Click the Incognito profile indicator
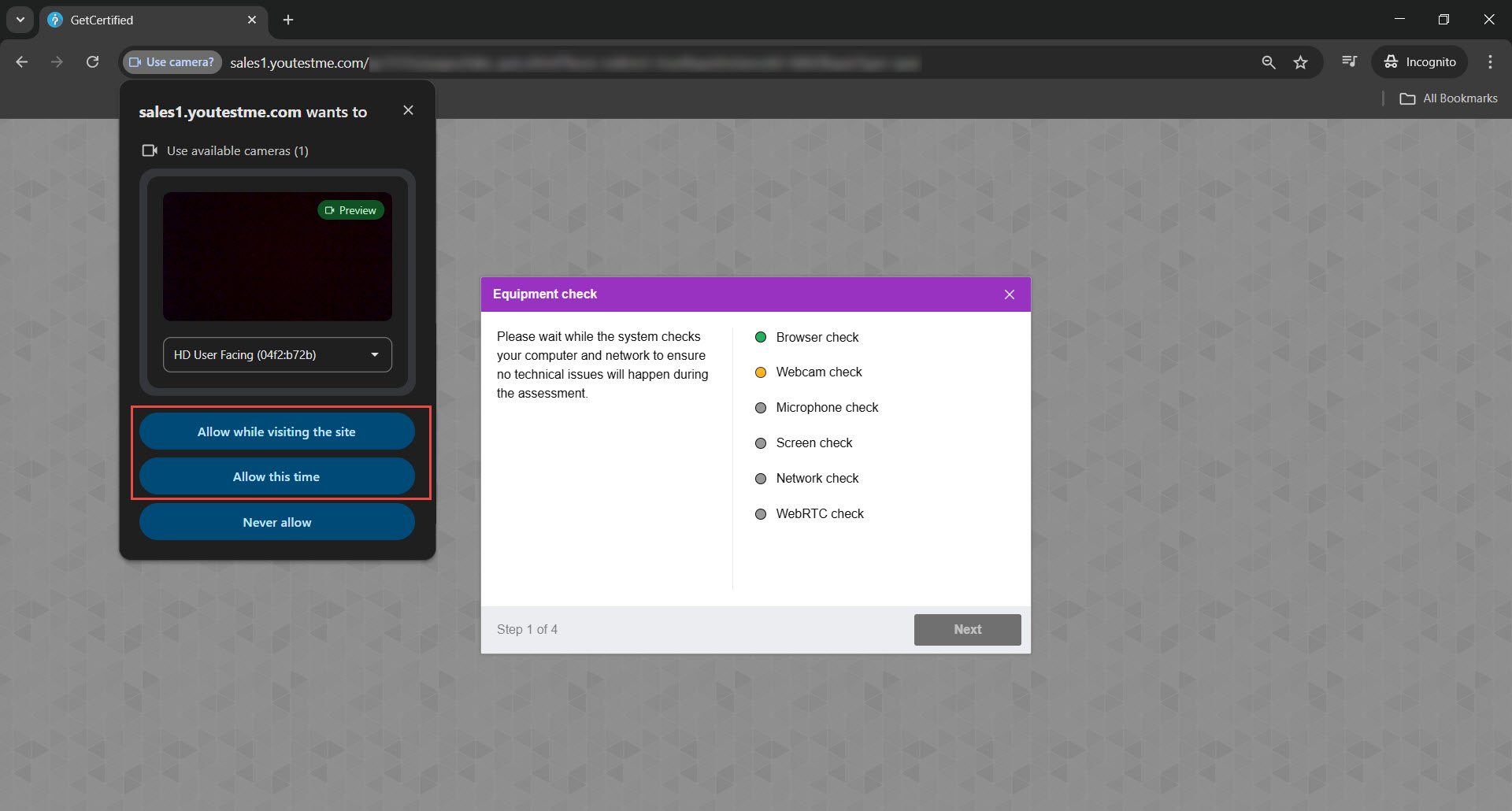Screen dimensions: 1512x811 tap(1420, 62)
